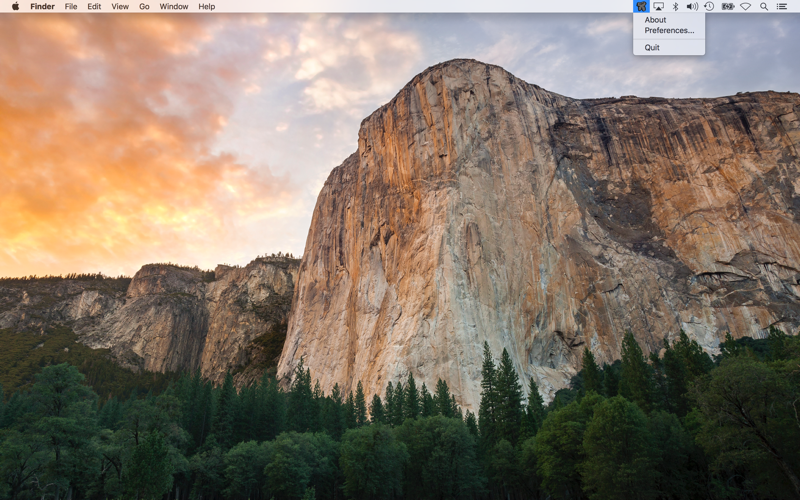Open the Apple menu

(15, 6)
